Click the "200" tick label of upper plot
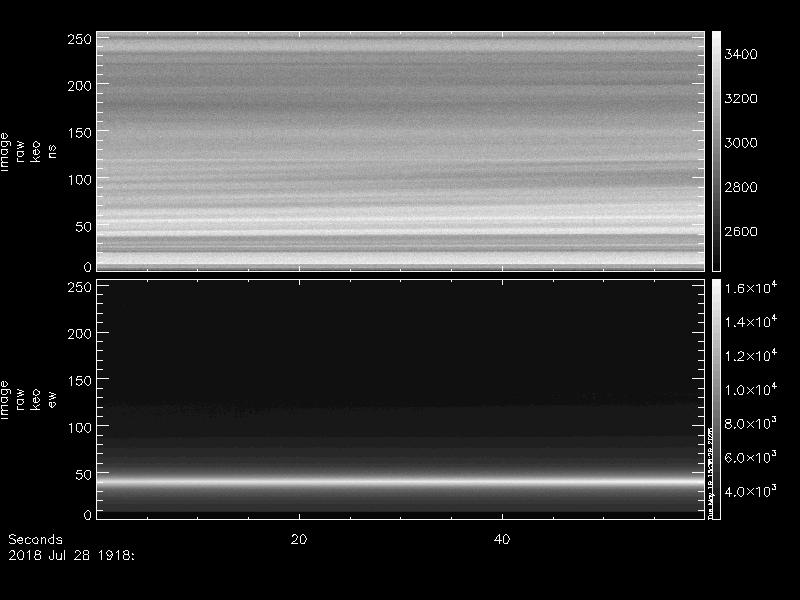Image resolution: width=800 pixels, height=600 pixels. pos(80,86)
